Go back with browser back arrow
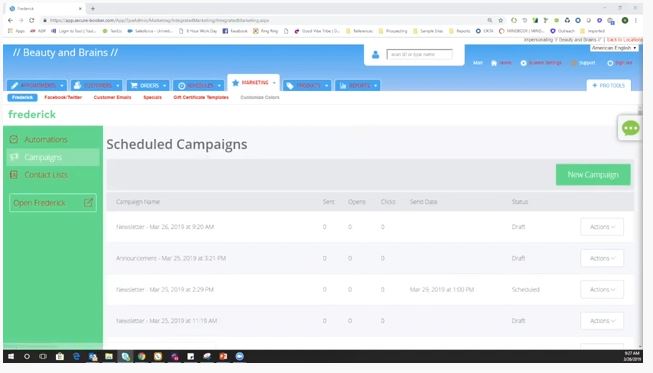The height and width of the screenshot is (373, 653). 10,20
